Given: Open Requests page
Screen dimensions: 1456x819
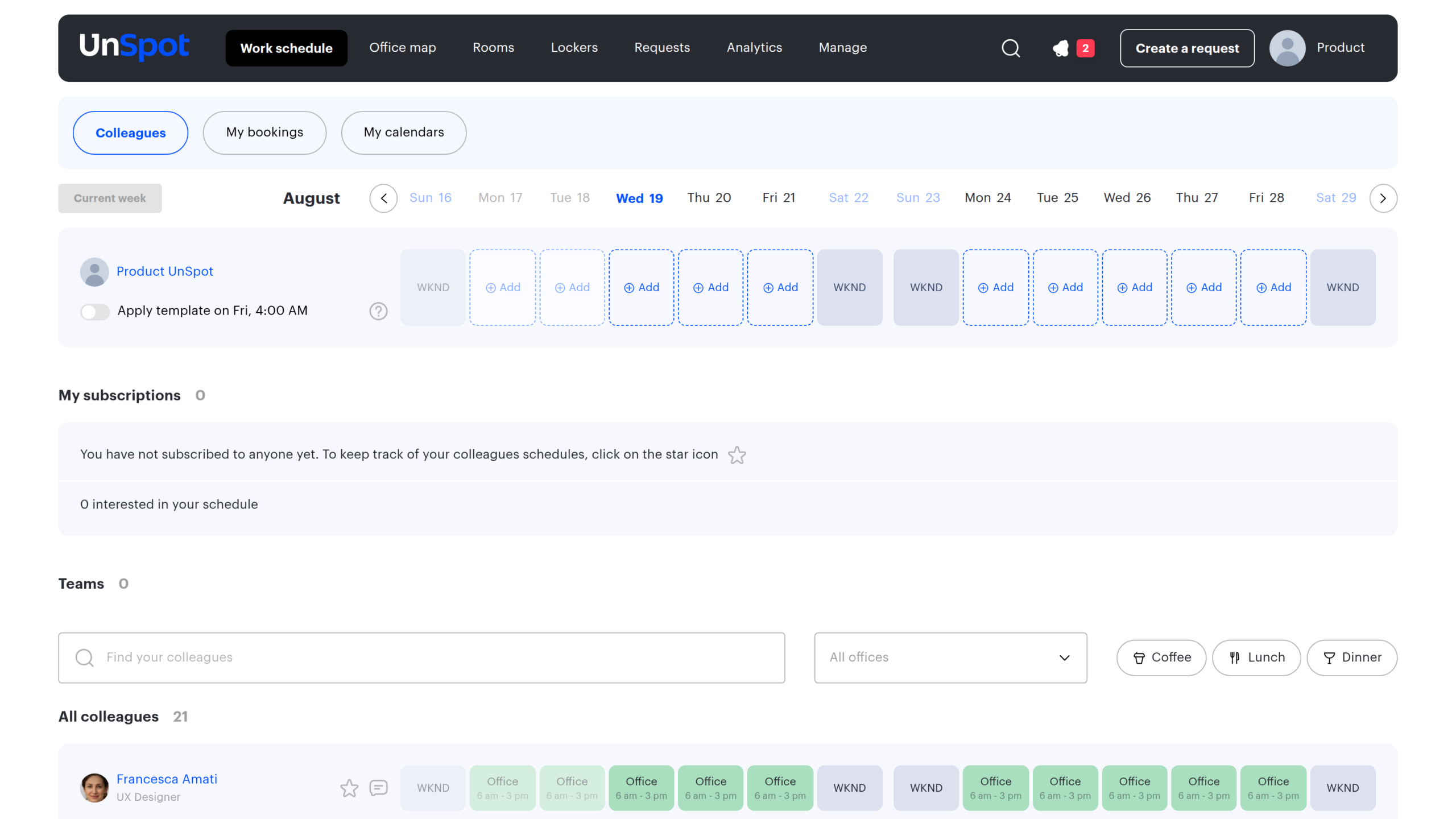Looking at the screenshot, I should 662,48.
